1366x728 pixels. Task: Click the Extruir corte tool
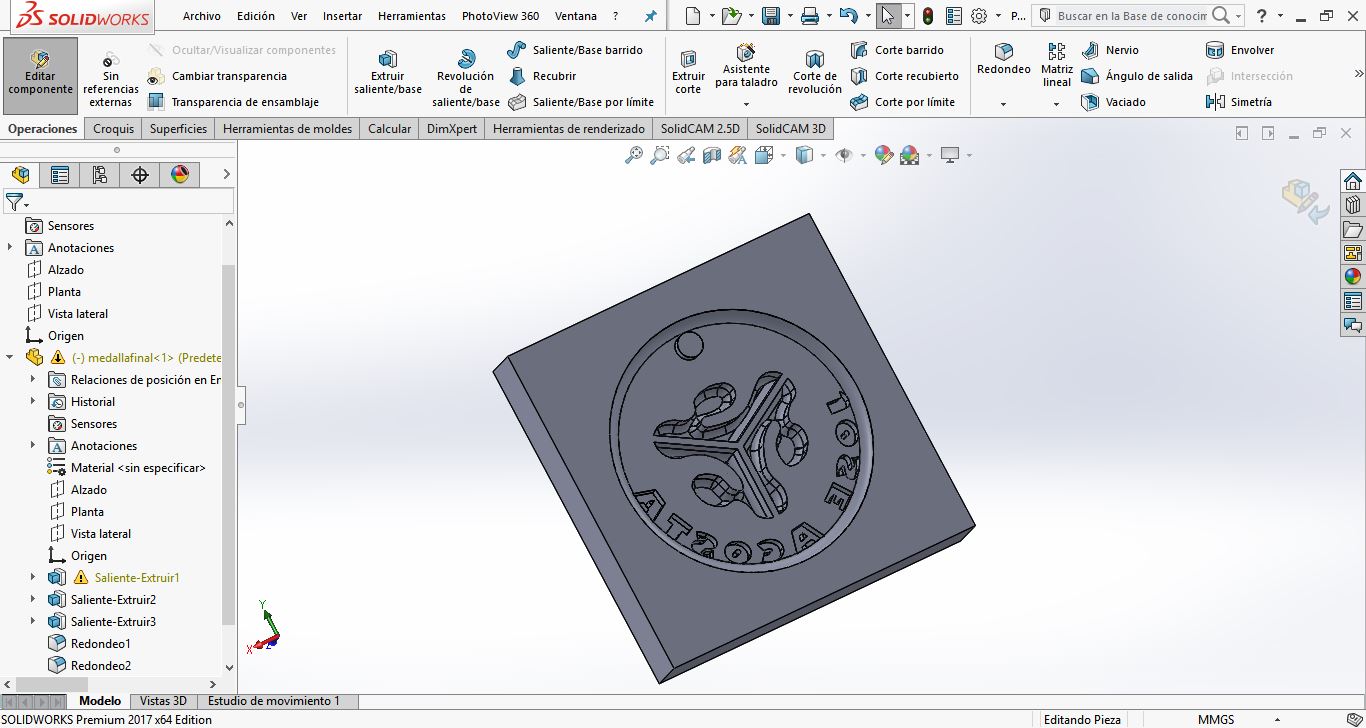click(x=688, y=74)
